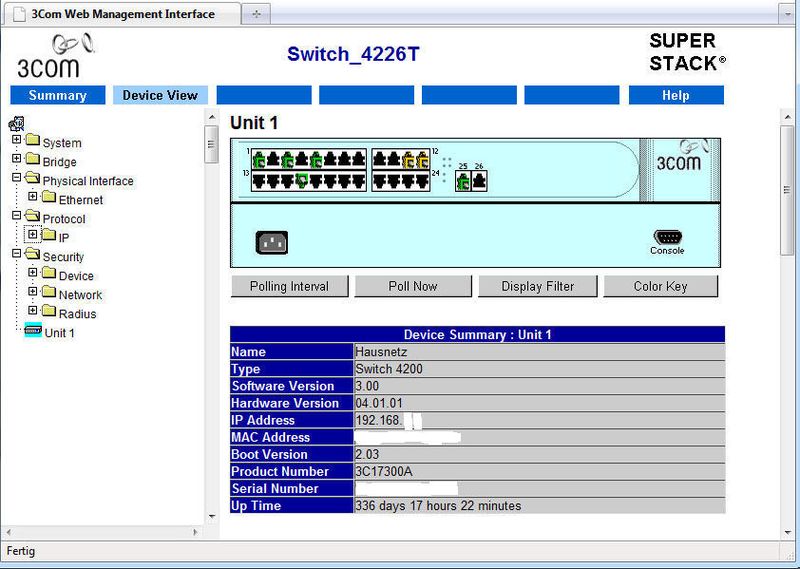The image size is (800, 569).
Task: Click yellow port 11 on the switch
Action: (409, 160)
